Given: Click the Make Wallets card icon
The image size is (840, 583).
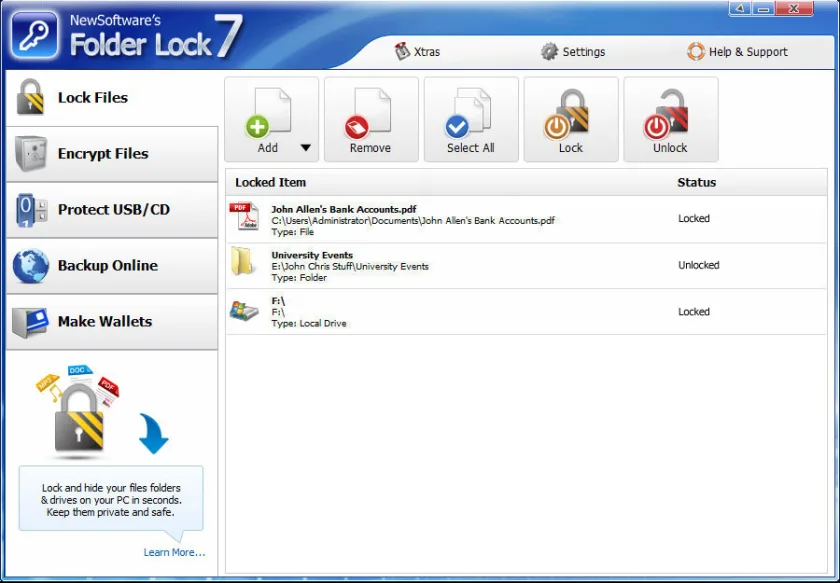Looking at the screenshot, I should coord(31,322).
